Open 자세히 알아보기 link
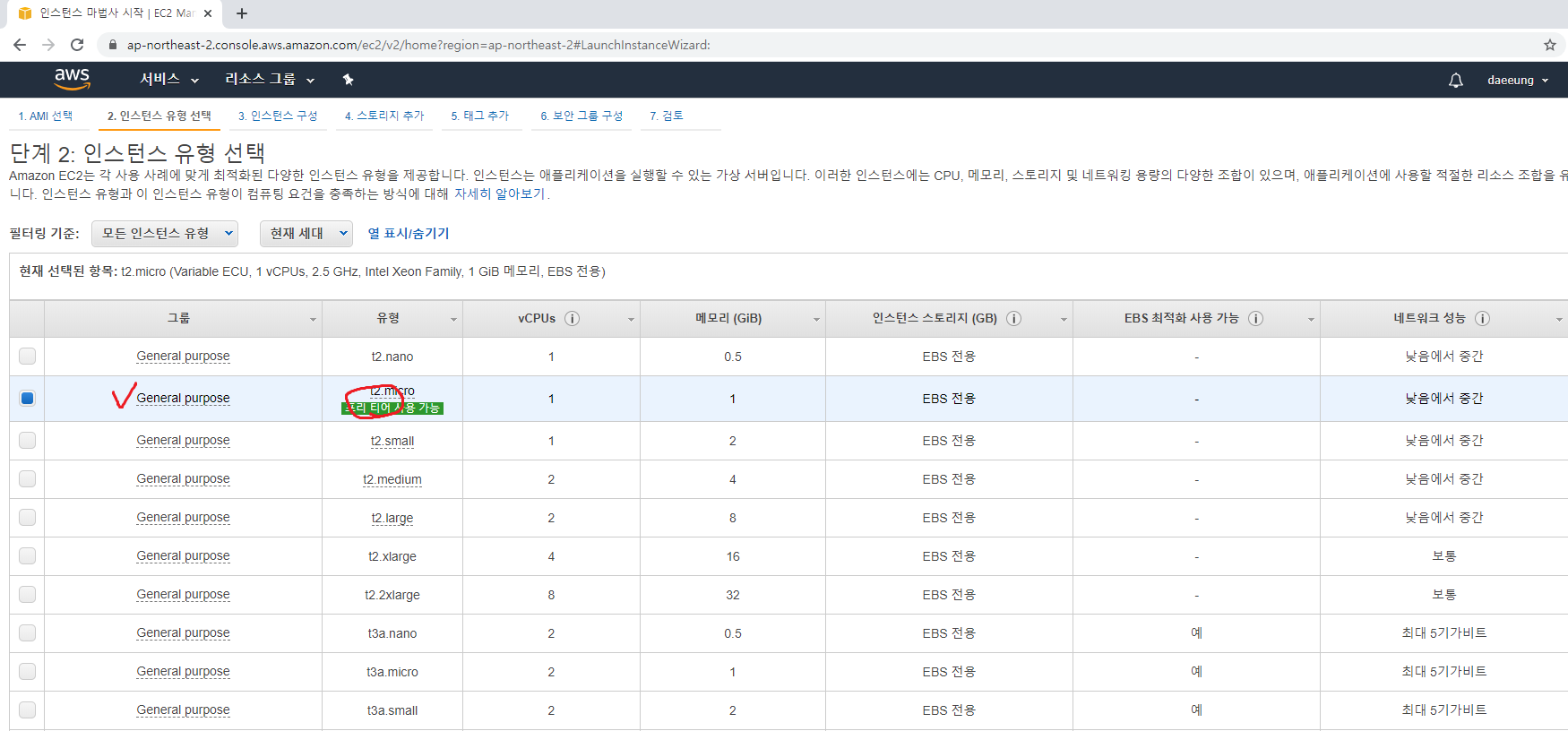This screenshot has height=731, width=1568. 499,193
